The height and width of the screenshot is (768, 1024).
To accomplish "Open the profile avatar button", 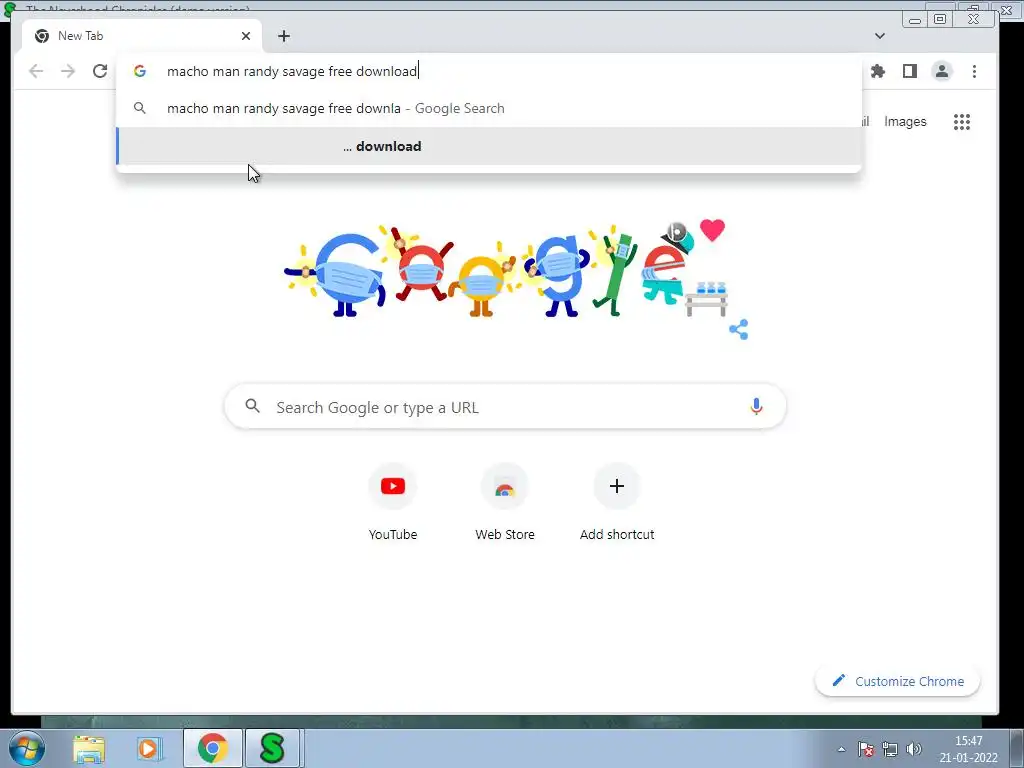I will [x=942, y=71].
